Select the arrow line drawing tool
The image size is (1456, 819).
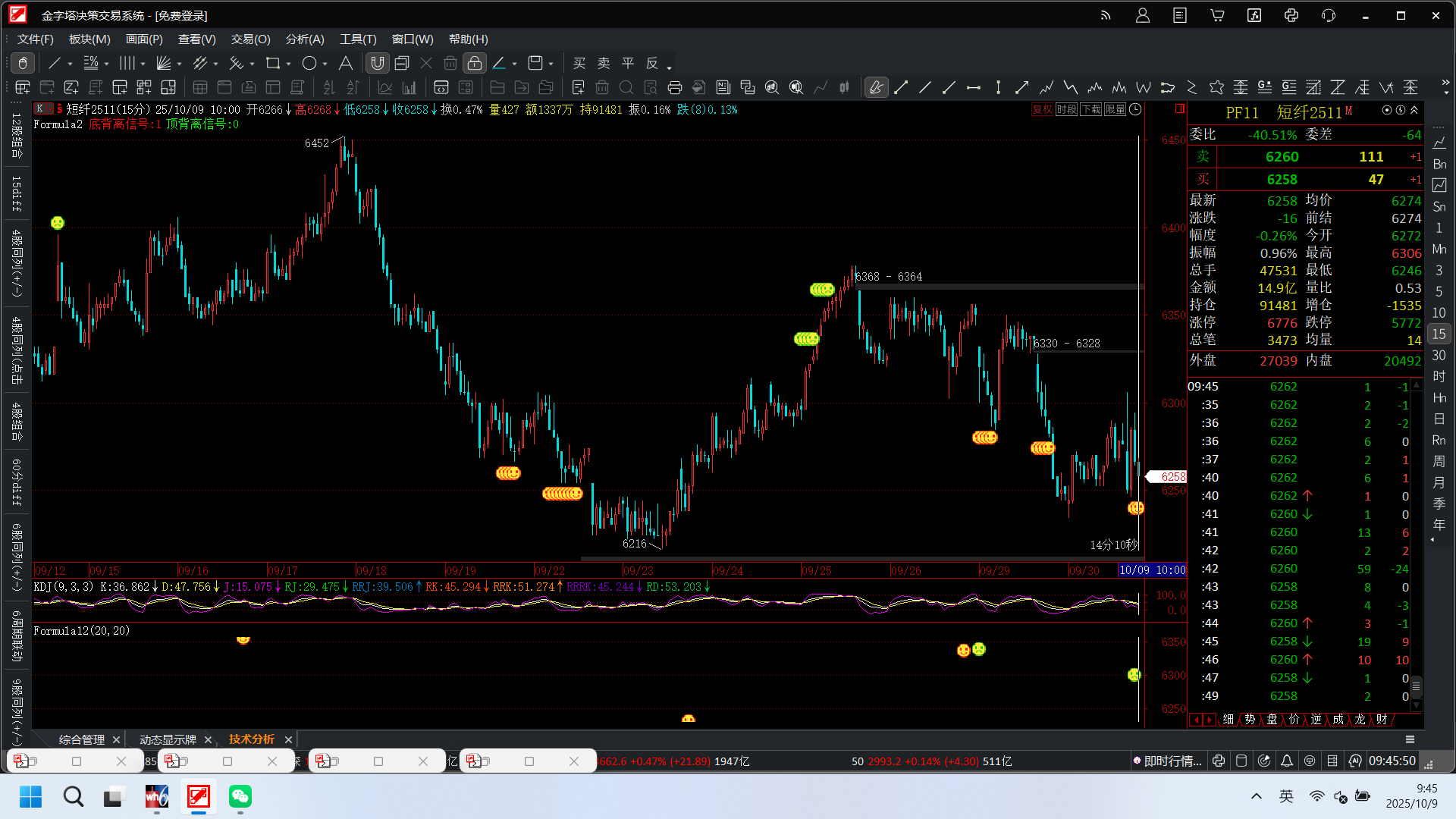pyautogui.click(x=1022, y=88)
